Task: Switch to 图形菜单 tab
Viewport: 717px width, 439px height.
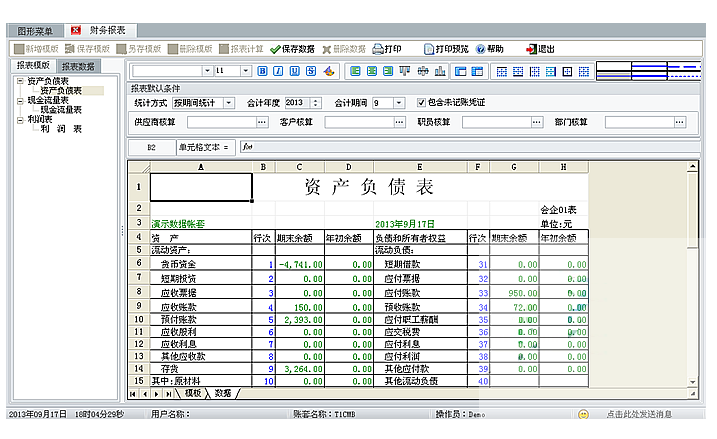Action: pyautogui.click(x=35, y=31)
